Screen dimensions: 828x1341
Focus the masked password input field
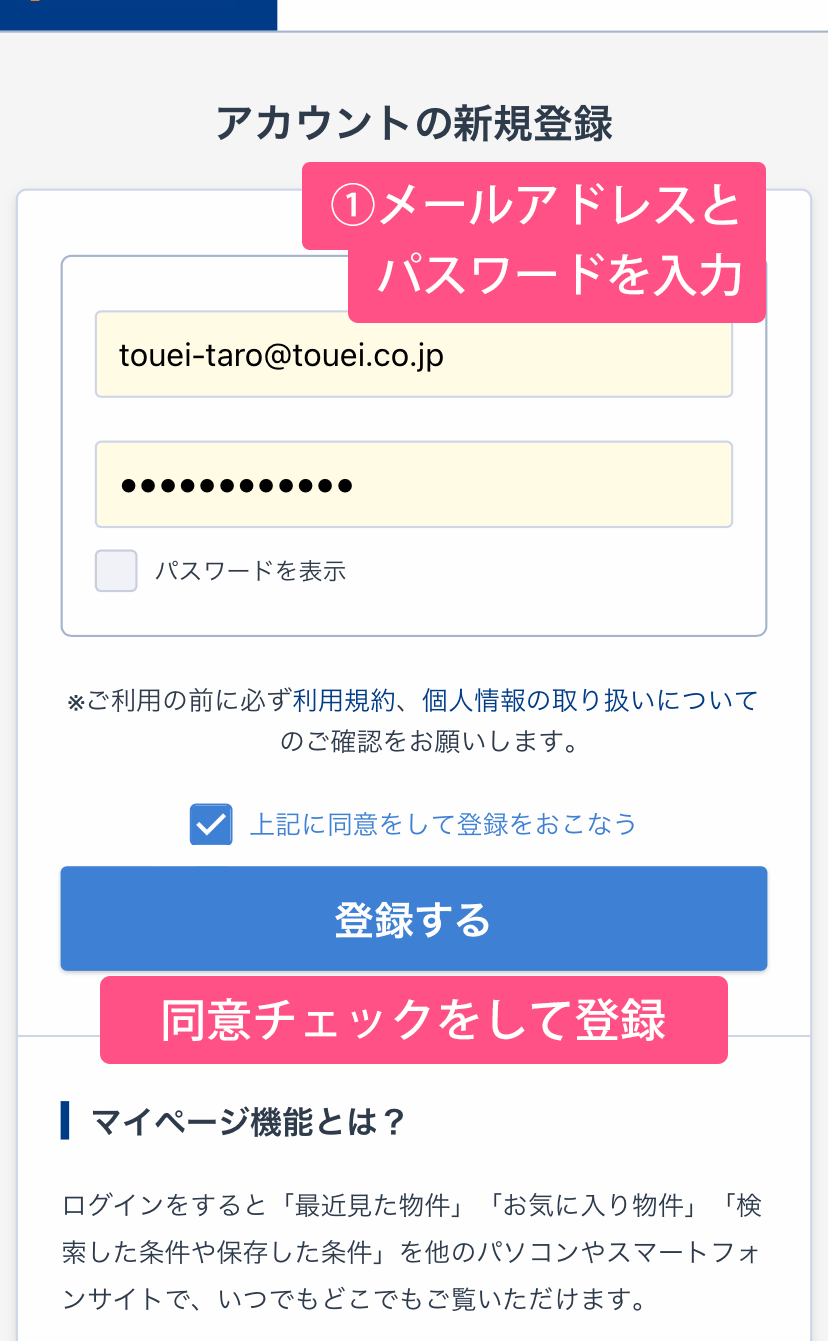pos(413,485)
